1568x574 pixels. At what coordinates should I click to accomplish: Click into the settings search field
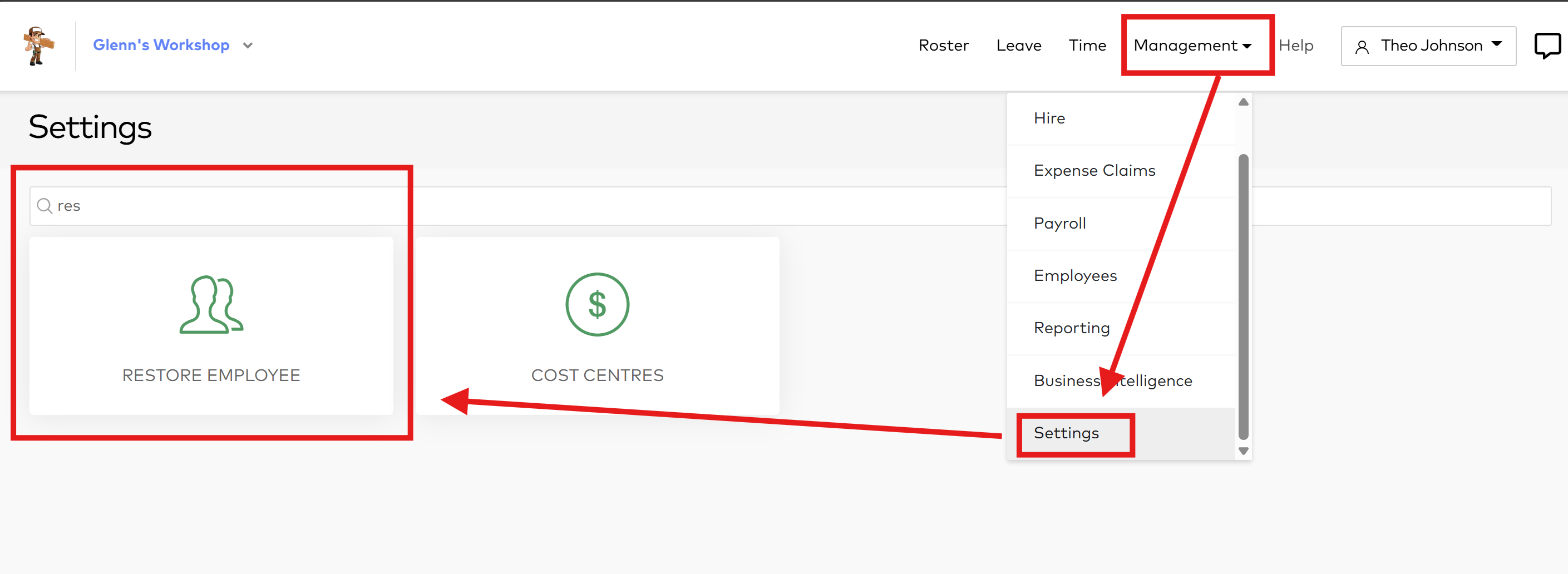[x=487, y=206]
